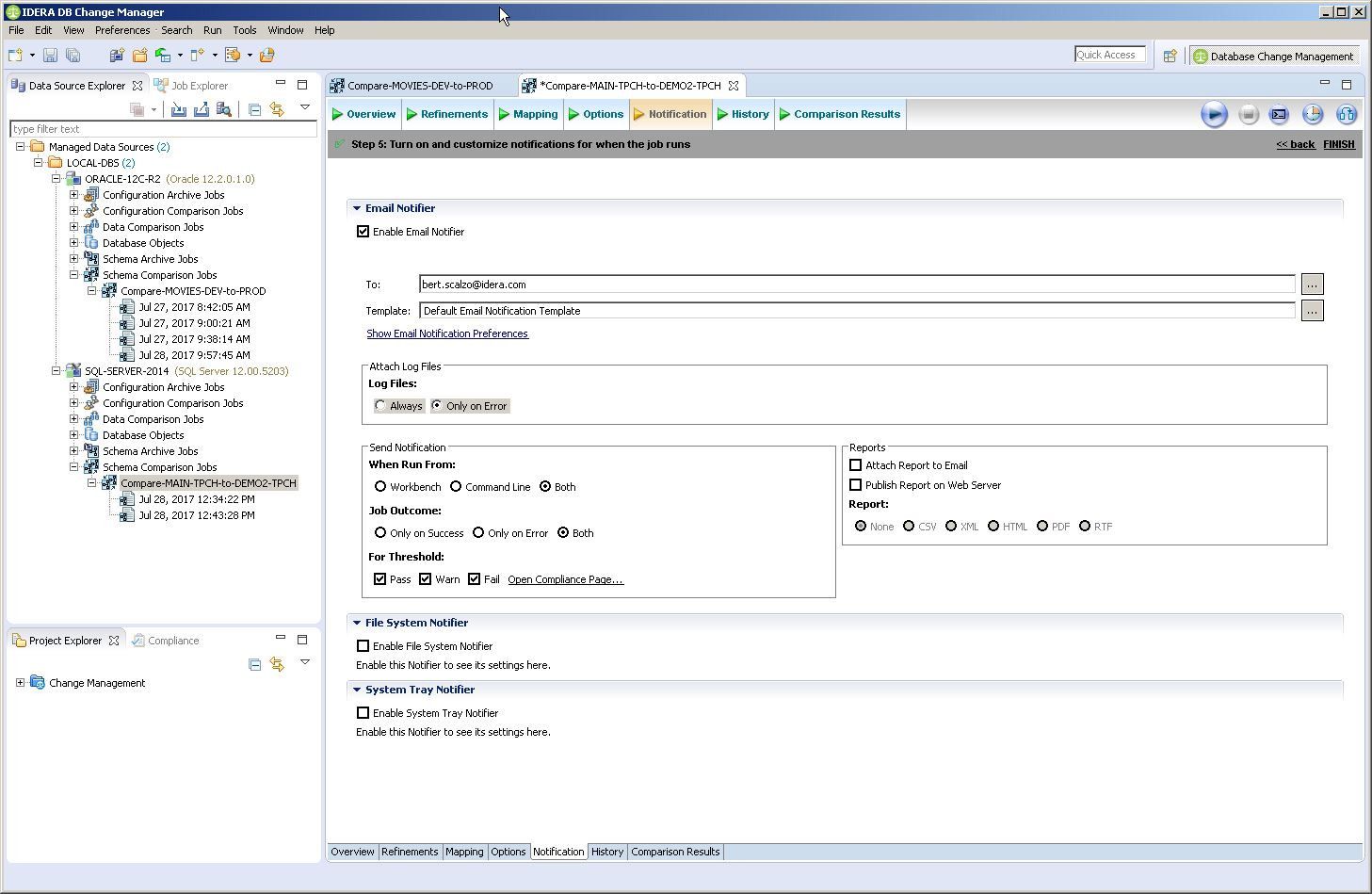Open the Preferences menu
1372x894 pixels.
122,30
